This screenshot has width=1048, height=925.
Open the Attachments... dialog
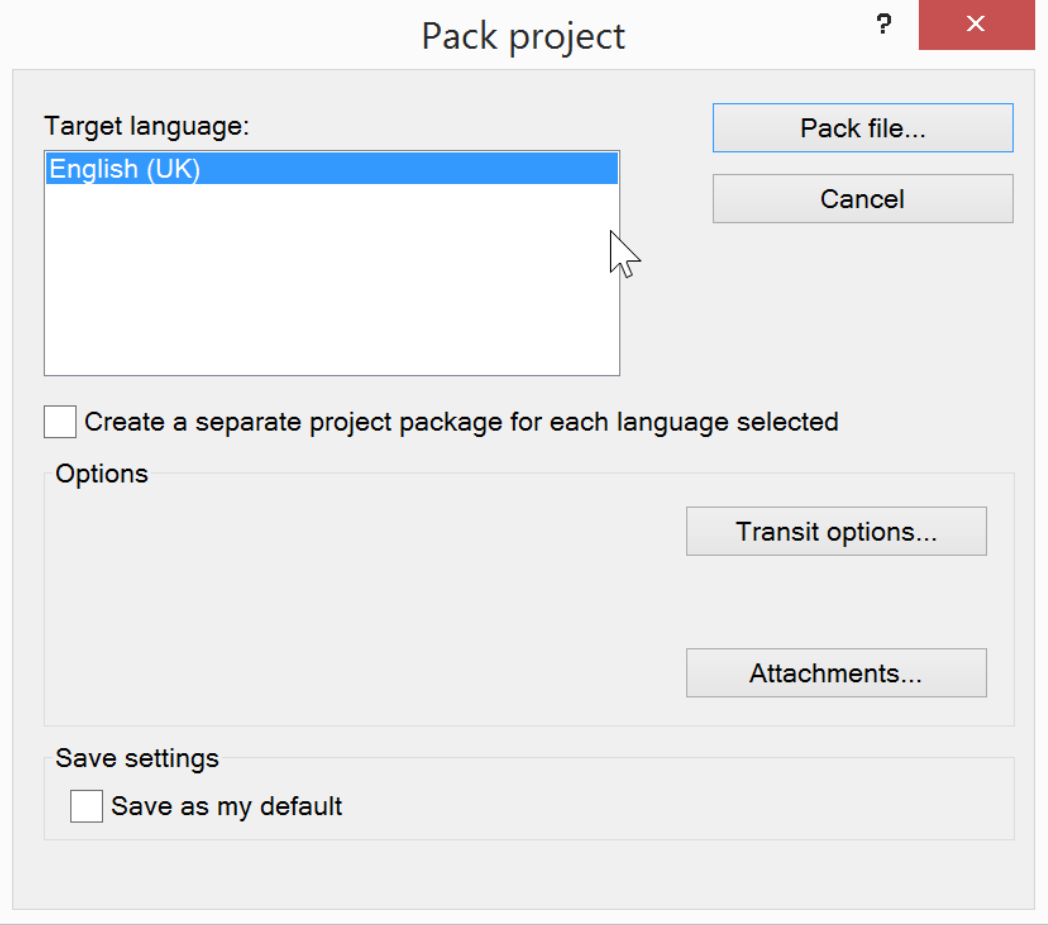coord(836,673)
